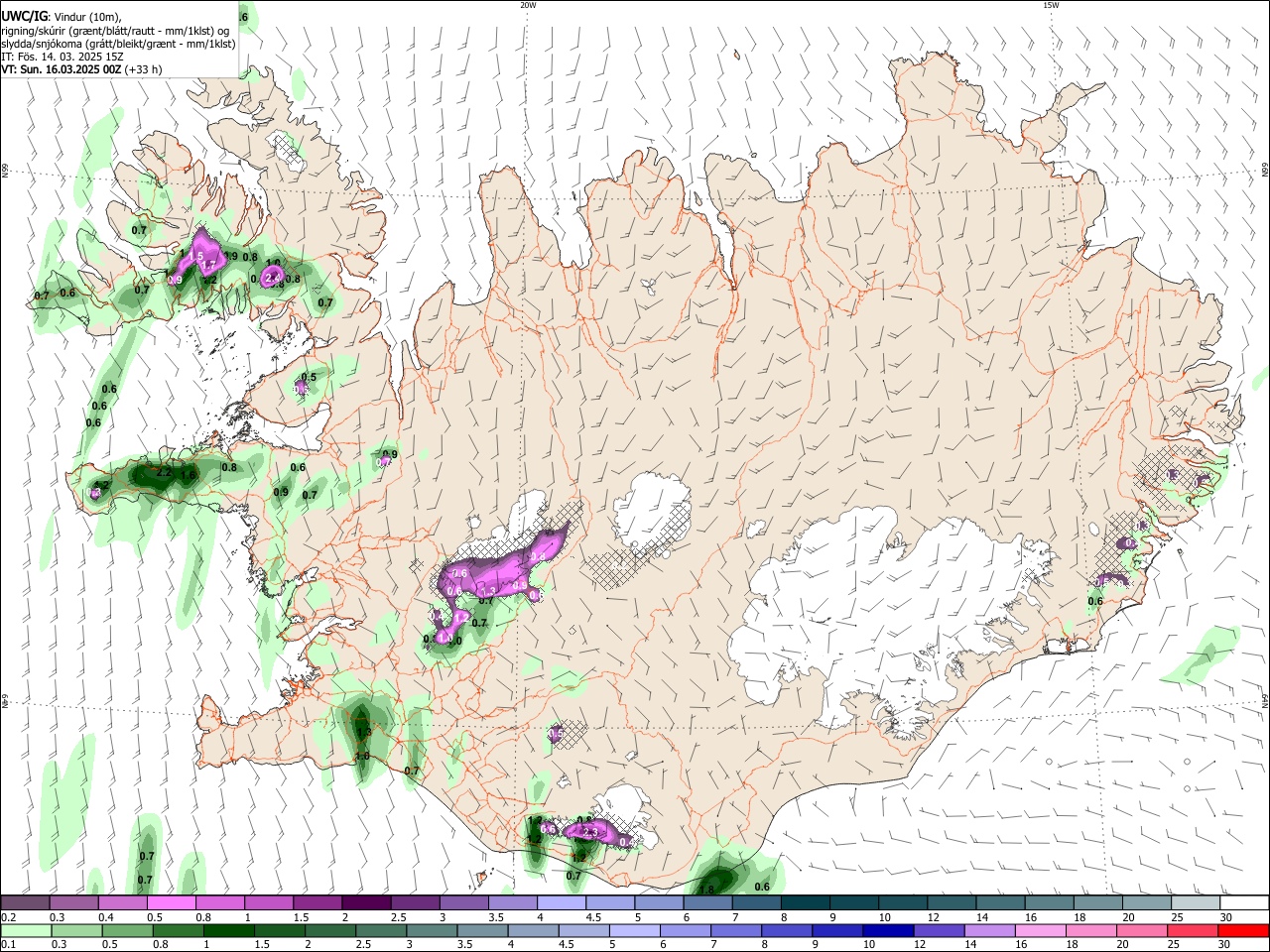Click the '0.5' purple value on the 64N line
Image resolution: width=1270 pixels, height=952 pixels.
556,733
